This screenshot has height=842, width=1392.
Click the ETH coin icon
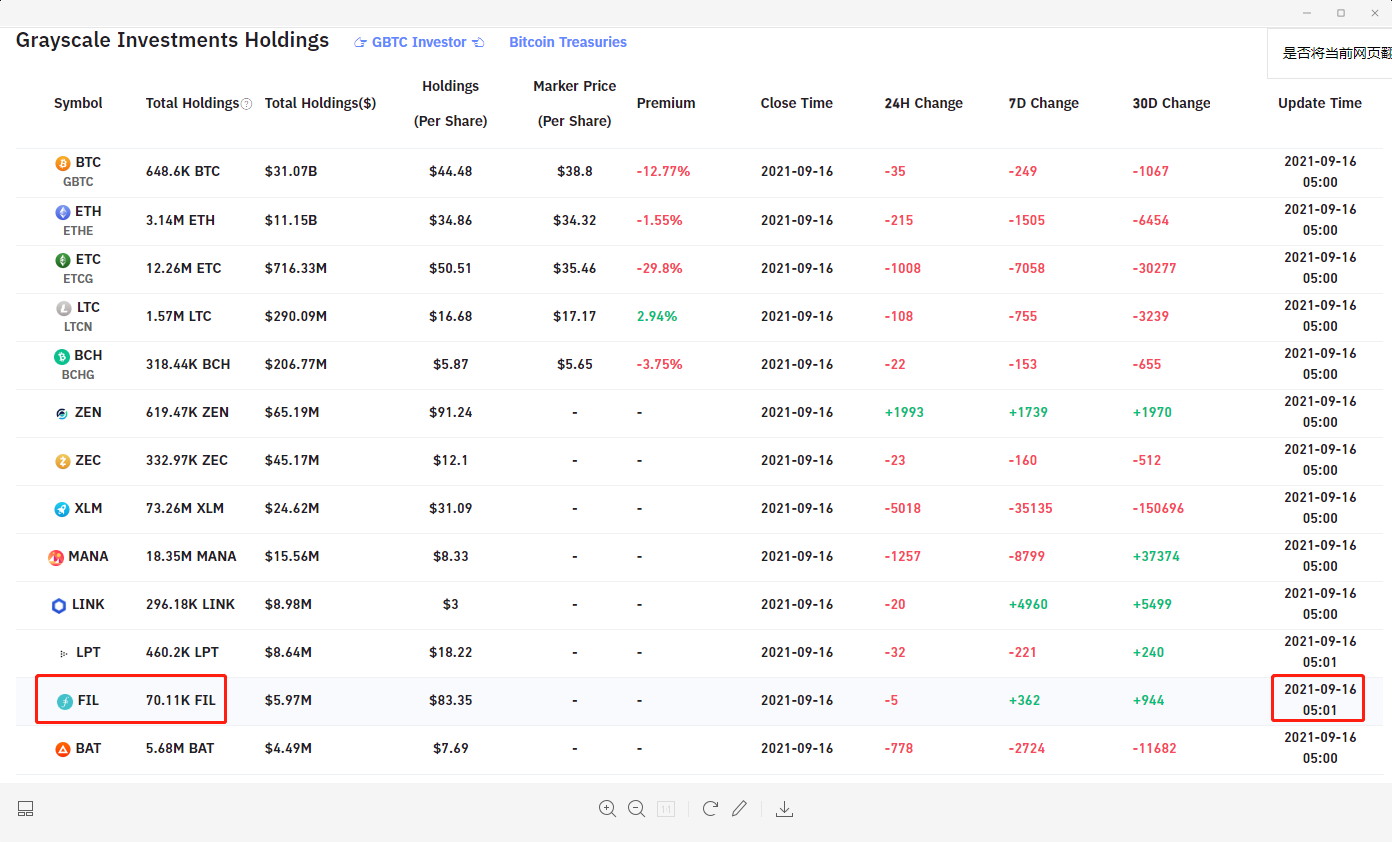click(x=63, y=212)
